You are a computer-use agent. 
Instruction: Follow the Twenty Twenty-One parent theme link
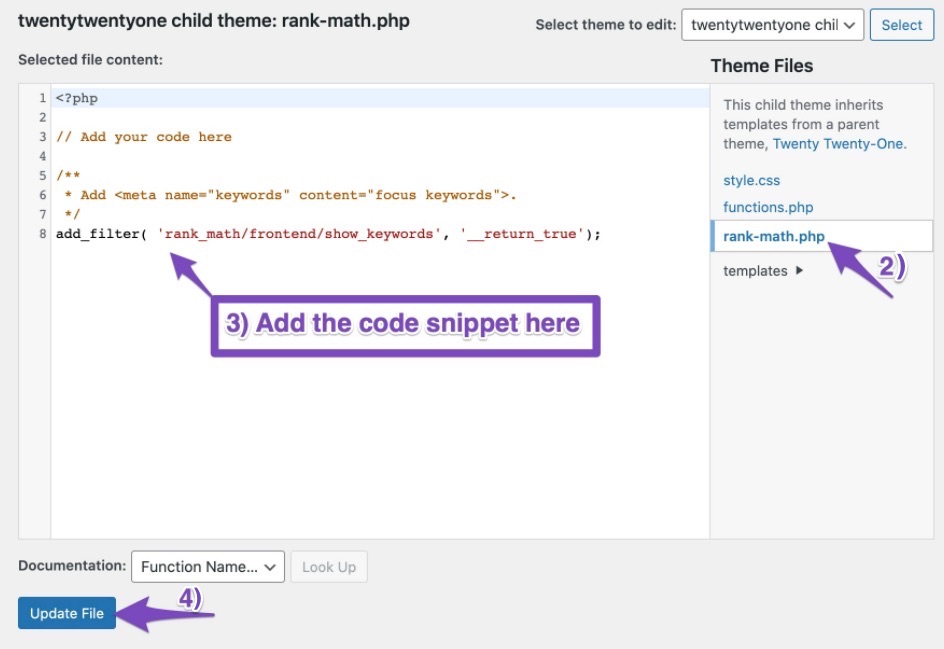(x=838, y=144)
